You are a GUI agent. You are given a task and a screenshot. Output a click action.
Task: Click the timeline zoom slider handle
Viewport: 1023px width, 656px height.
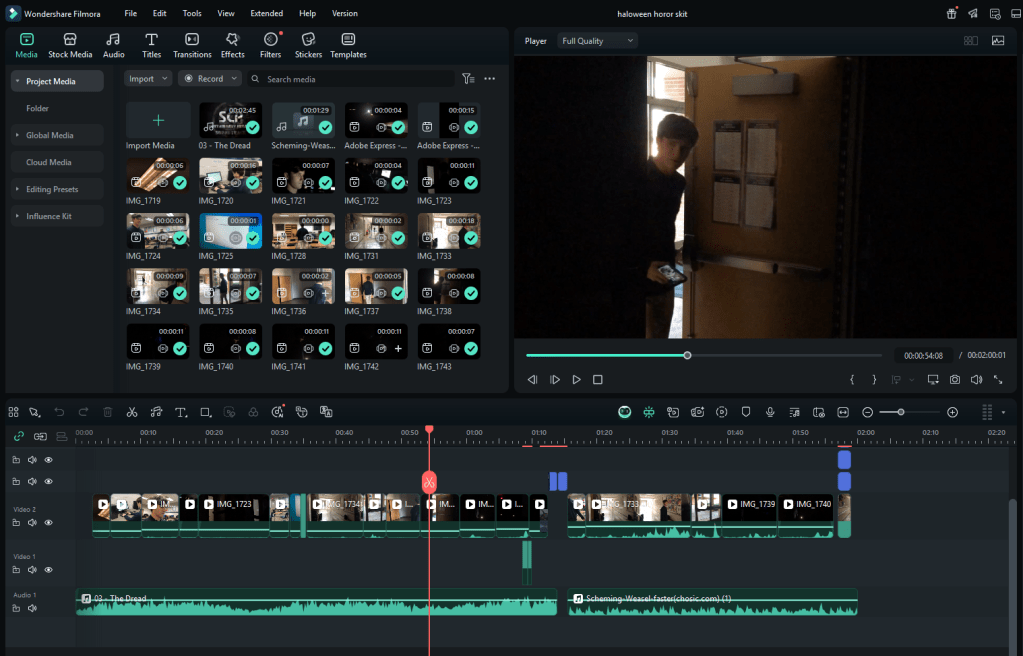[901, 412]
